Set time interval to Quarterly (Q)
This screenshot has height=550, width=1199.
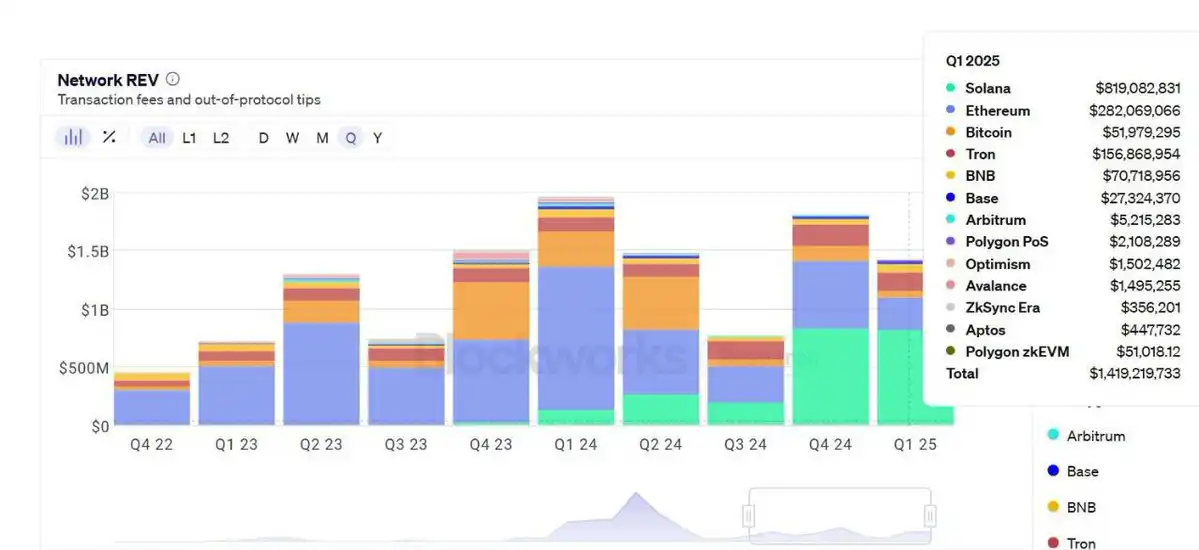351,138
